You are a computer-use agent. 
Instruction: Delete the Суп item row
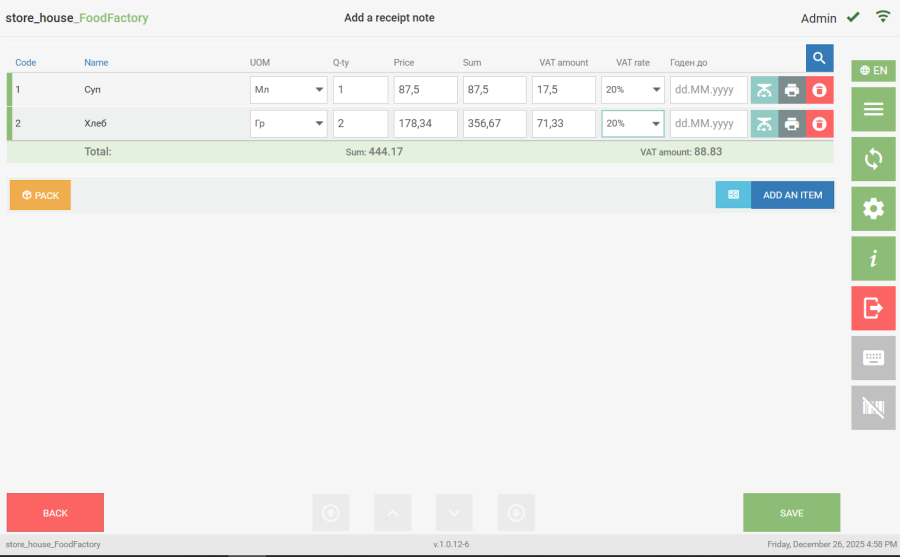[x=819, y=90]
